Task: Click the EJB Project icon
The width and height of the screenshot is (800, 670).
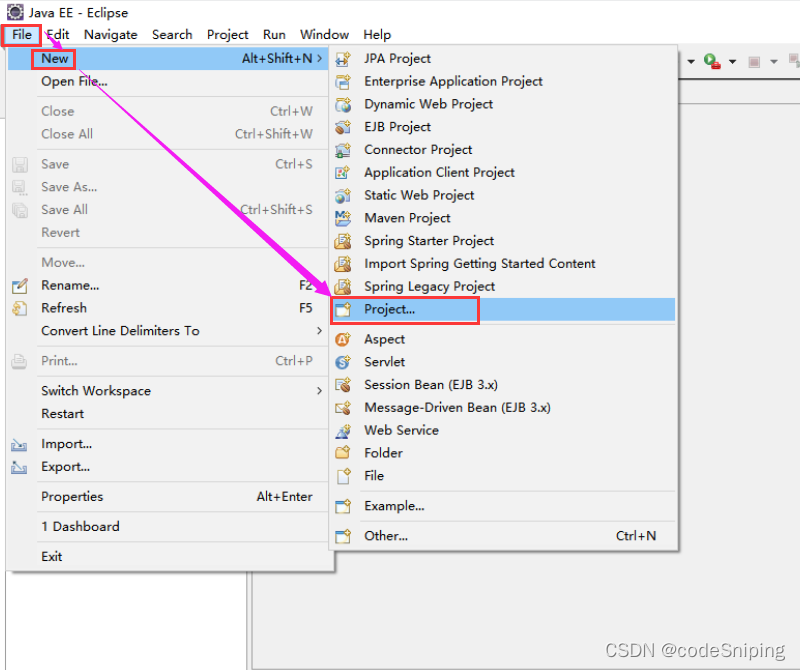Action: point(343,127)
